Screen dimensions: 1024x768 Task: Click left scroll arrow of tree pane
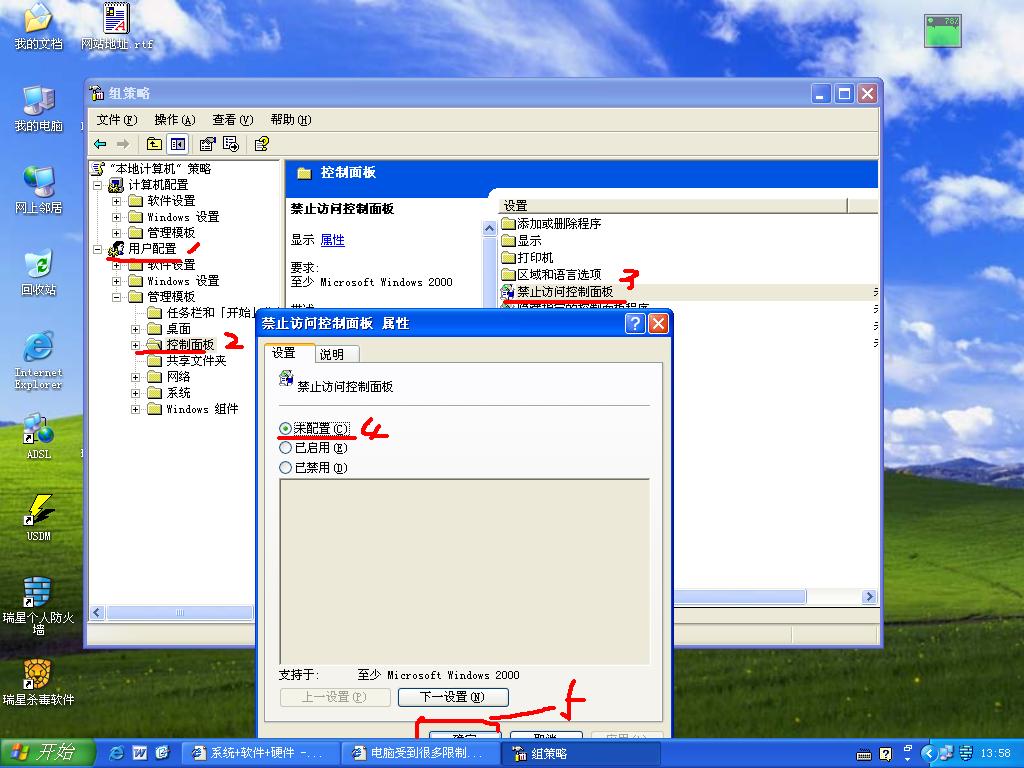pos(97,613)
